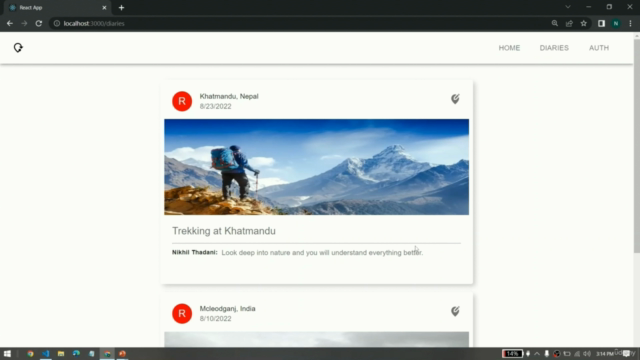640x360 pixels.
Task: Open PowerPoint from the taskbar
Action: (x=122, y=354)
